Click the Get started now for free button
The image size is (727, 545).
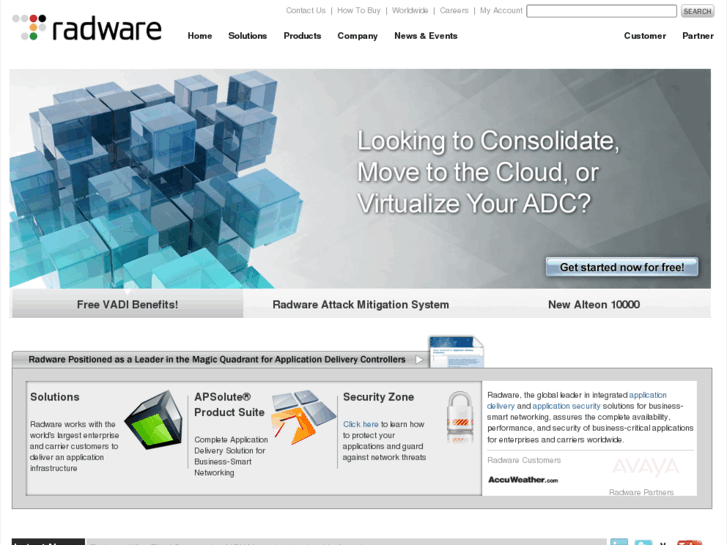tap(622, 267)
